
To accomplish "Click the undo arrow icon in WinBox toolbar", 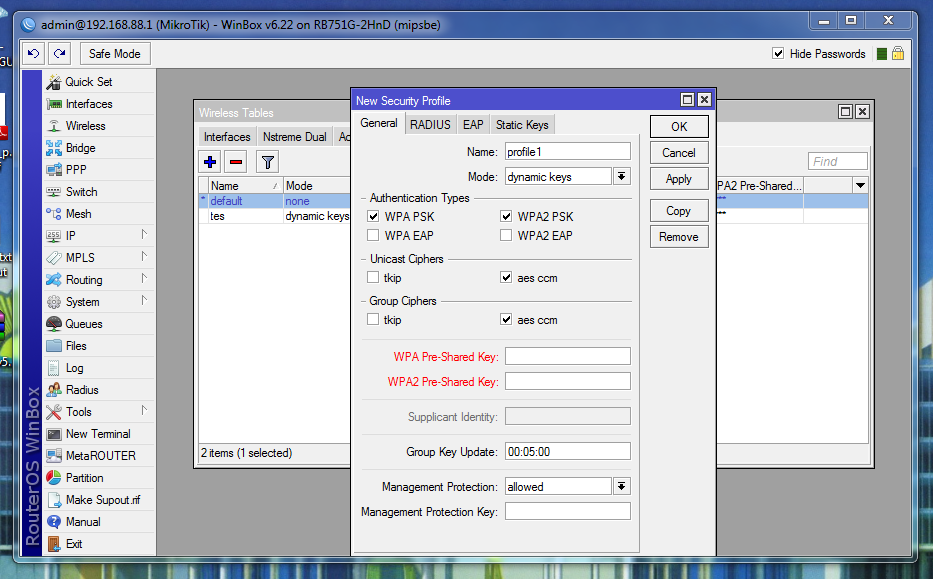I will point(34,54).
